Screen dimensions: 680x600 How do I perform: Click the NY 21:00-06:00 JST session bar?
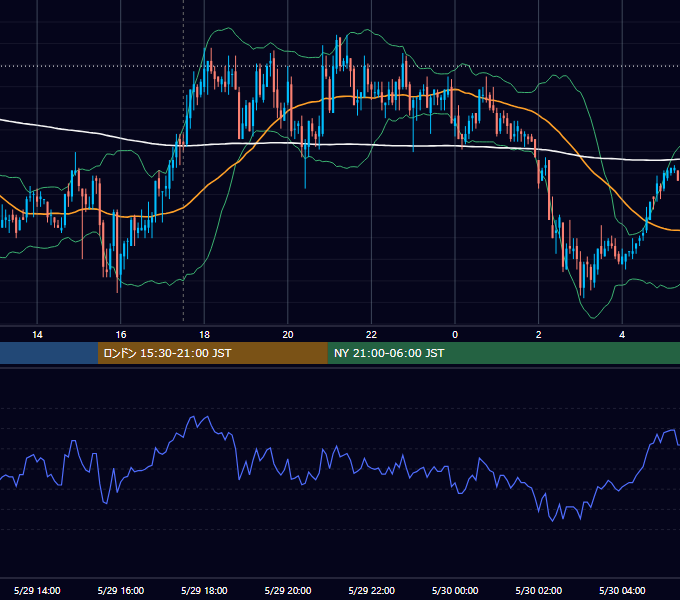coord(503,353)
